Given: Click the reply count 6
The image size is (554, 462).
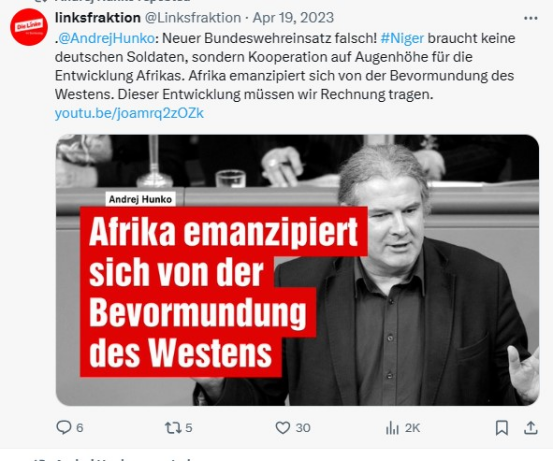Looking at the screenshot, I should pos(80,428).
